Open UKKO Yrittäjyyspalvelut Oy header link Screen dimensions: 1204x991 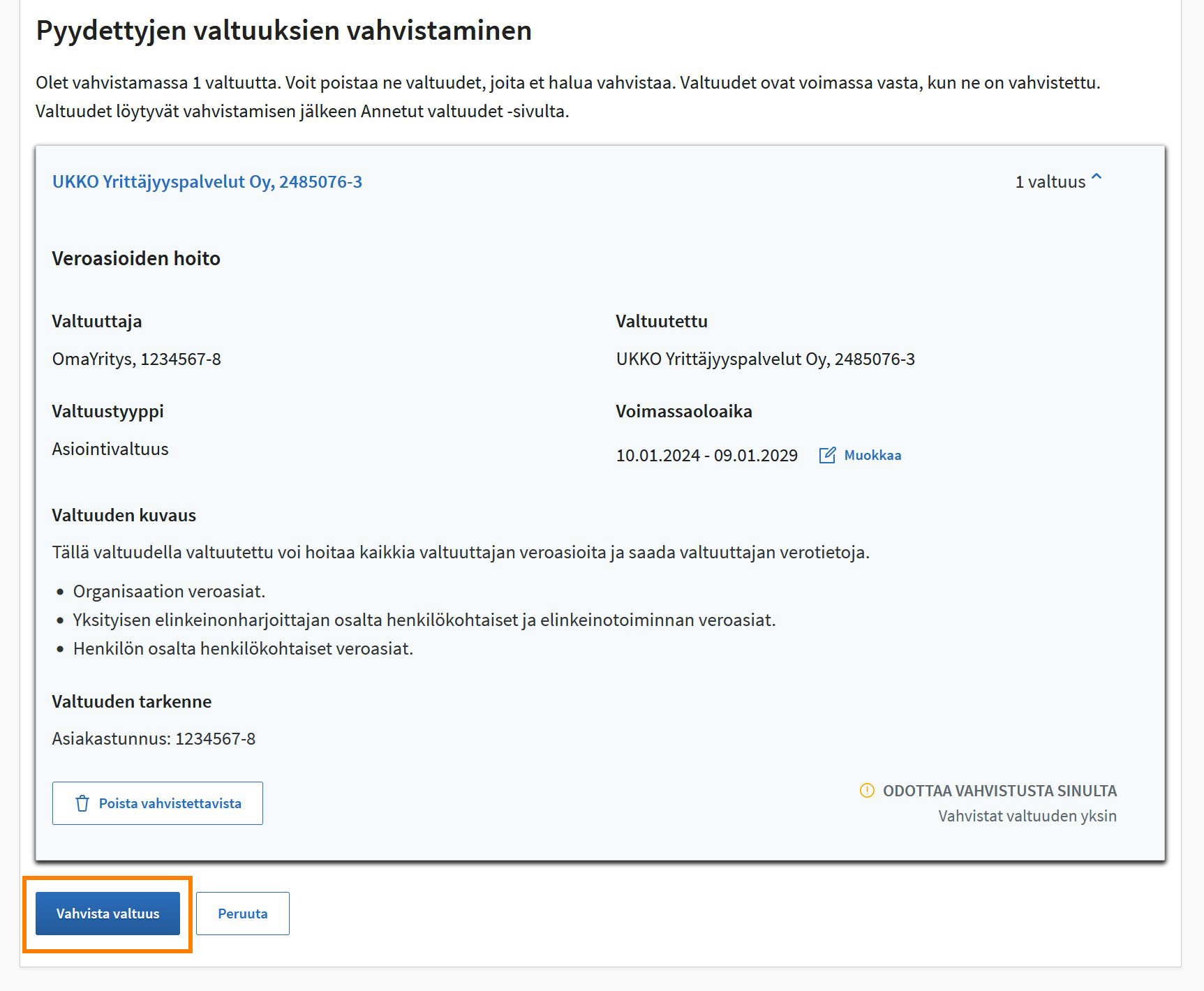(207, 181)
